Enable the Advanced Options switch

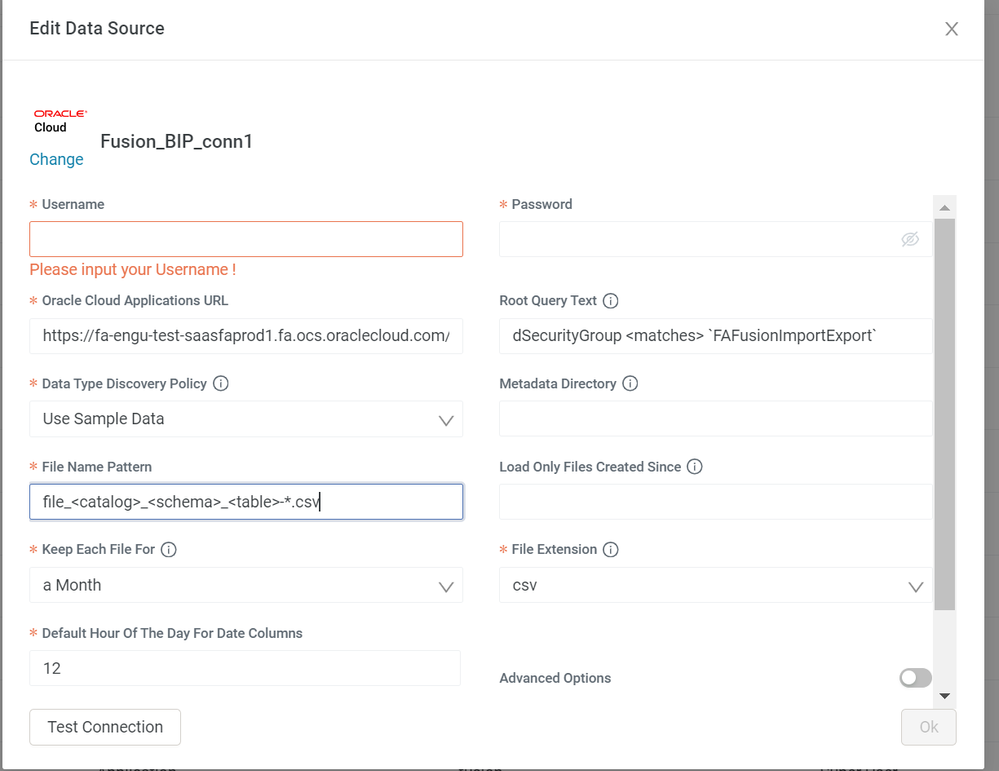pos(915,678)
